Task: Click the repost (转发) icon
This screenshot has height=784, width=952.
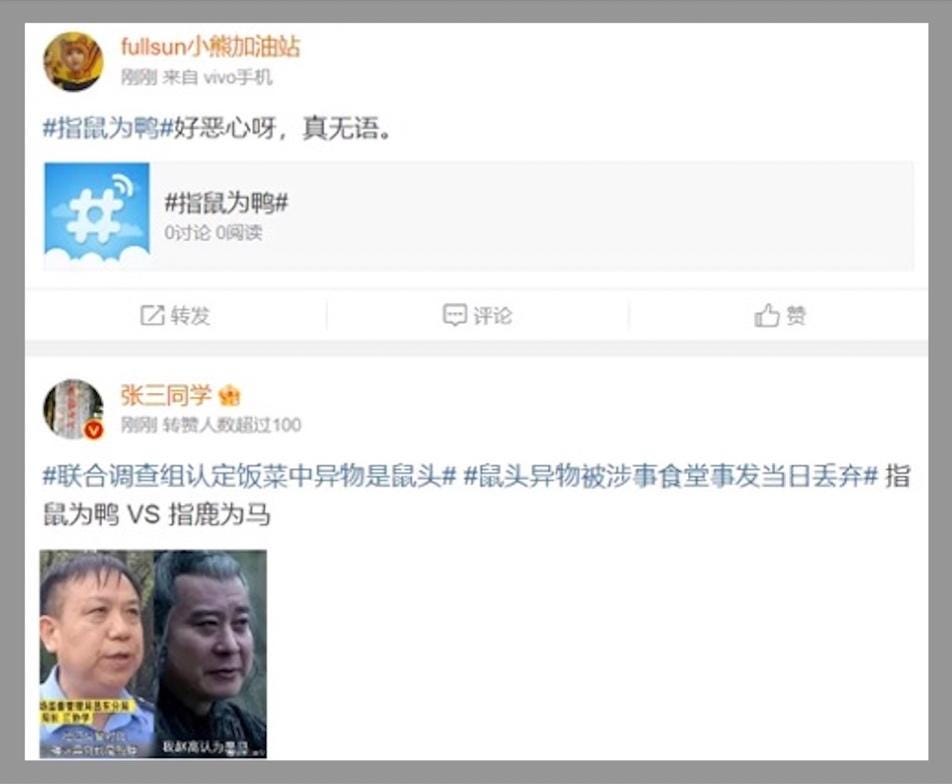Action: tap(152, 315)
